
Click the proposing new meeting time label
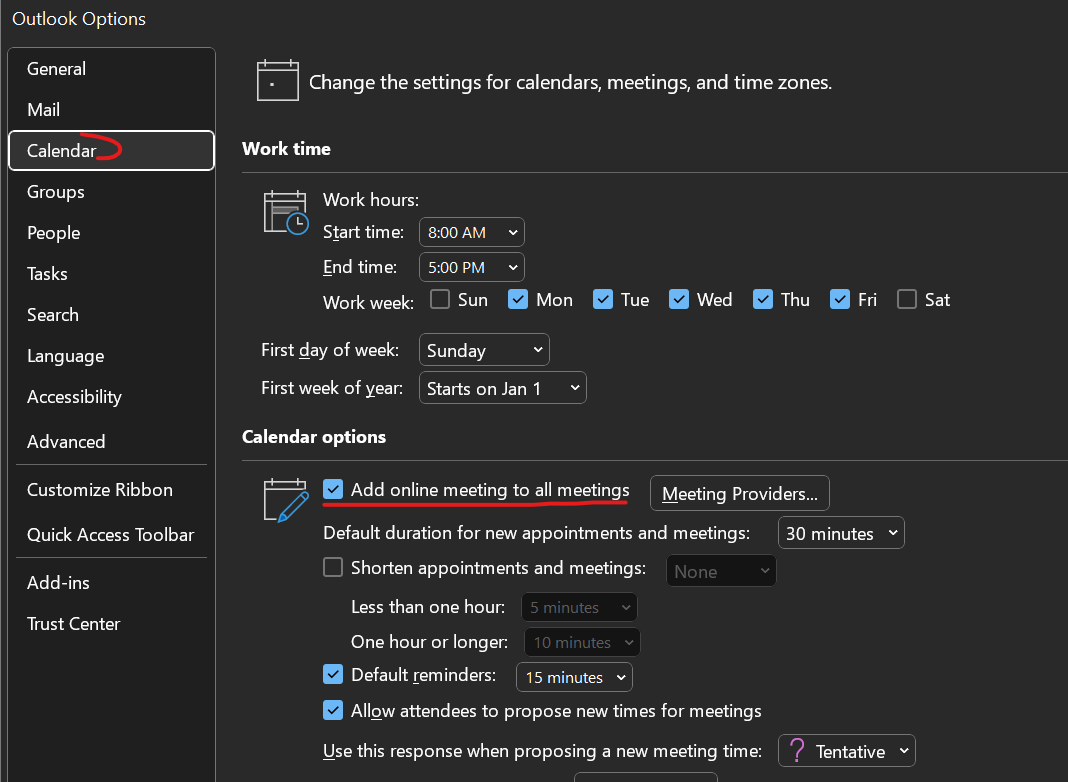click(543, 751)
